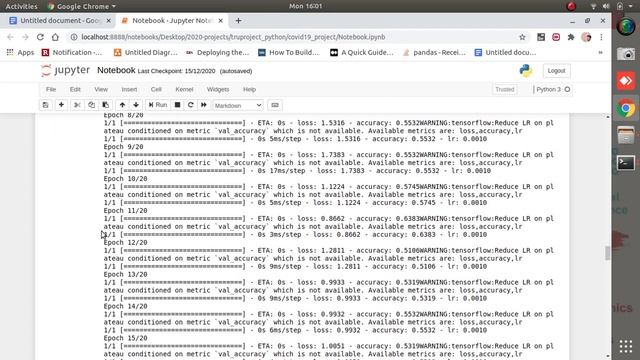The height and width of the screenshot is (360, 640).
Task: Open Chrome extensions puzzle icon
Action: 571,37
